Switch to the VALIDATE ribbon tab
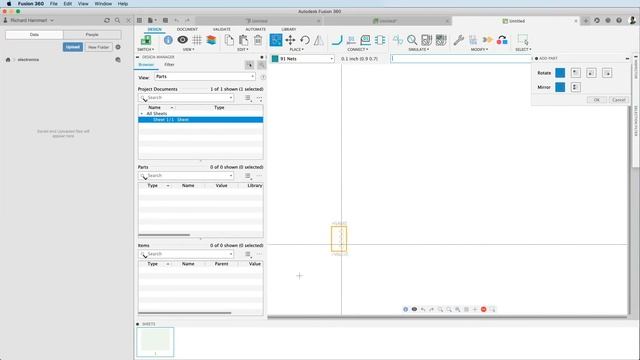 222,29
